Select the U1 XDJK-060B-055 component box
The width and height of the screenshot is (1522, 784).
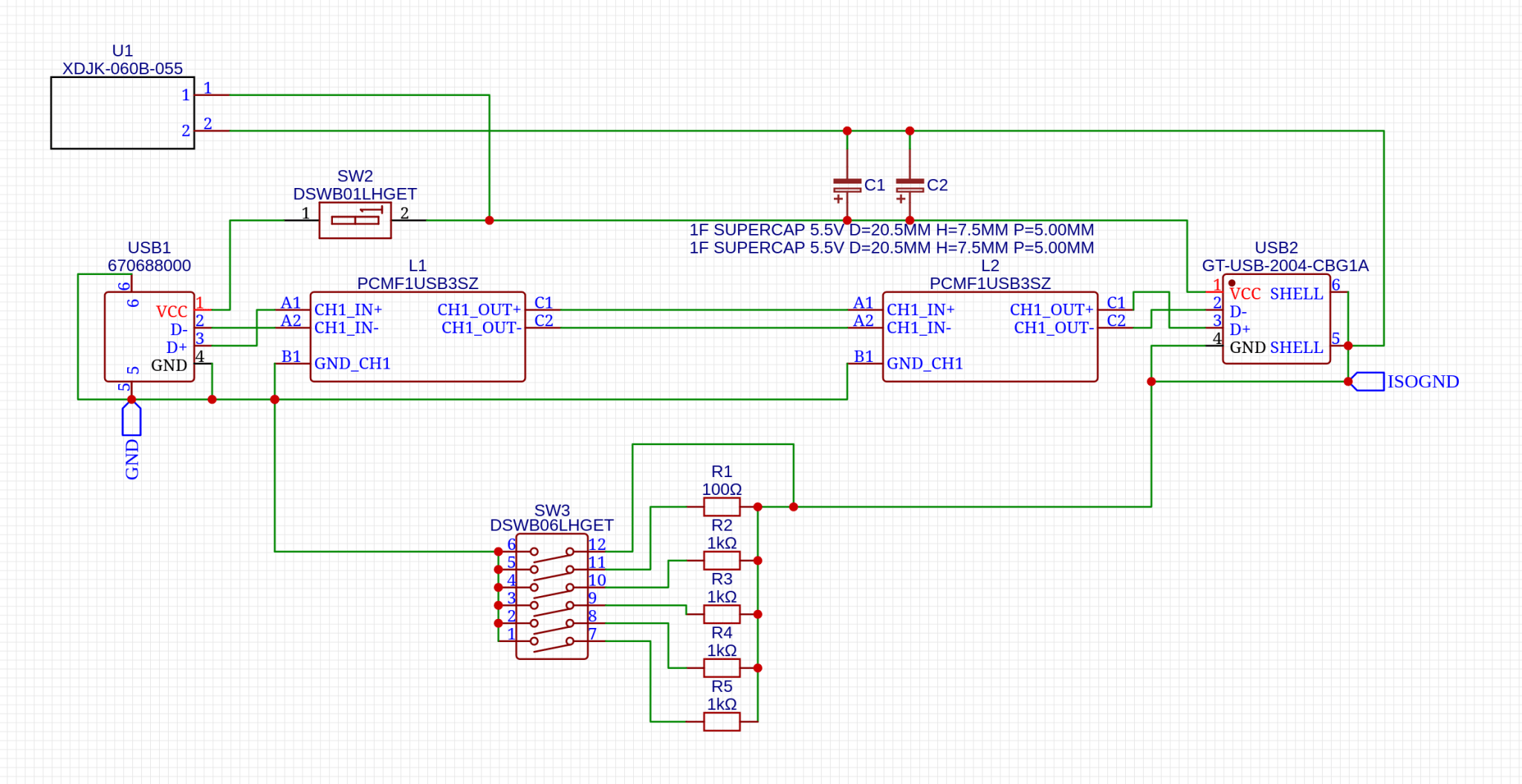[123, 113]
